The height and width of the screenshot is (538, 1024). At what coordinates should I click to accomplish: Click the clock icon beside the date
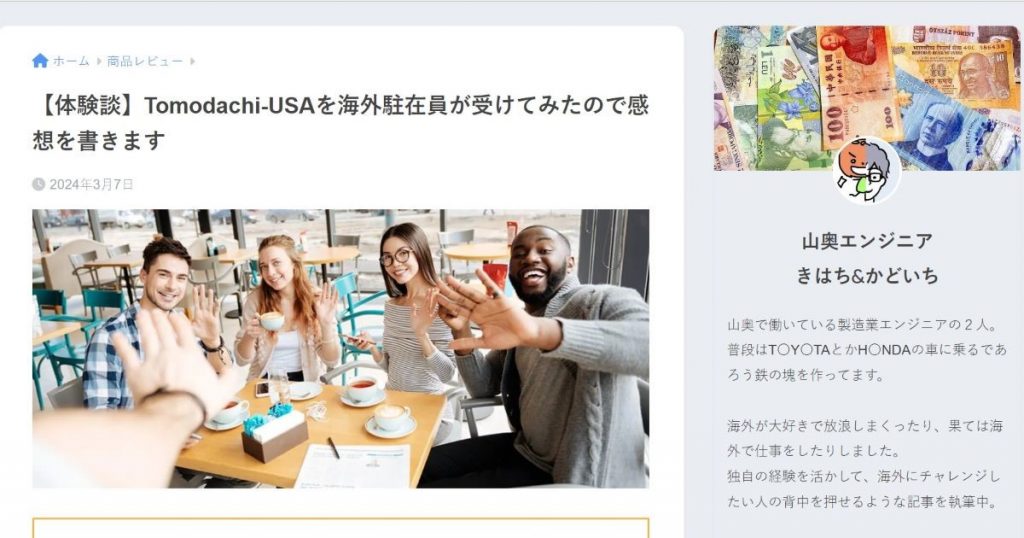[x=39, y=184]
